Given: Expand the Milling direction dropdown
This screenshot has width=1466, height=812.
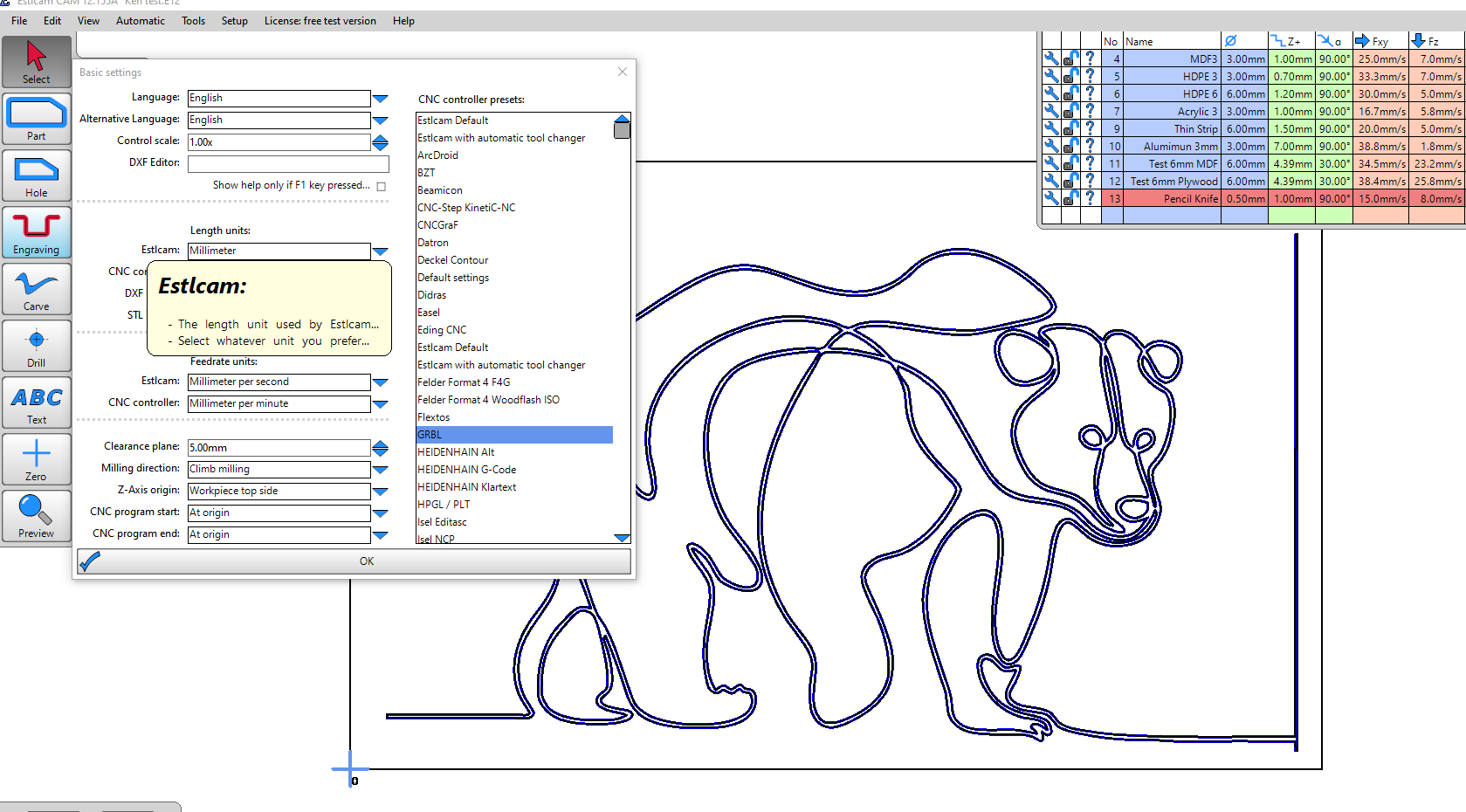Looking at the screenshot, I should [x=380, y=470].
